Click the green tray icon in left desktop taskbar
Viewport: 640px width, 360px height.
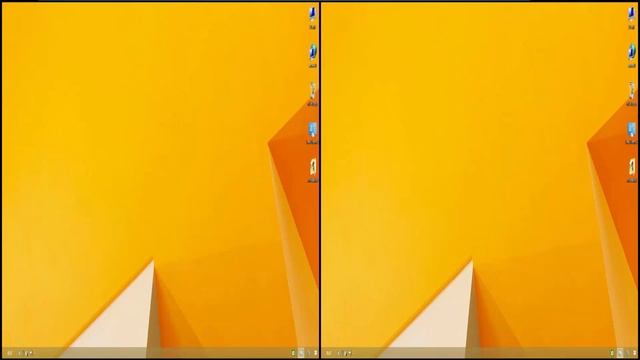[293, 353]
